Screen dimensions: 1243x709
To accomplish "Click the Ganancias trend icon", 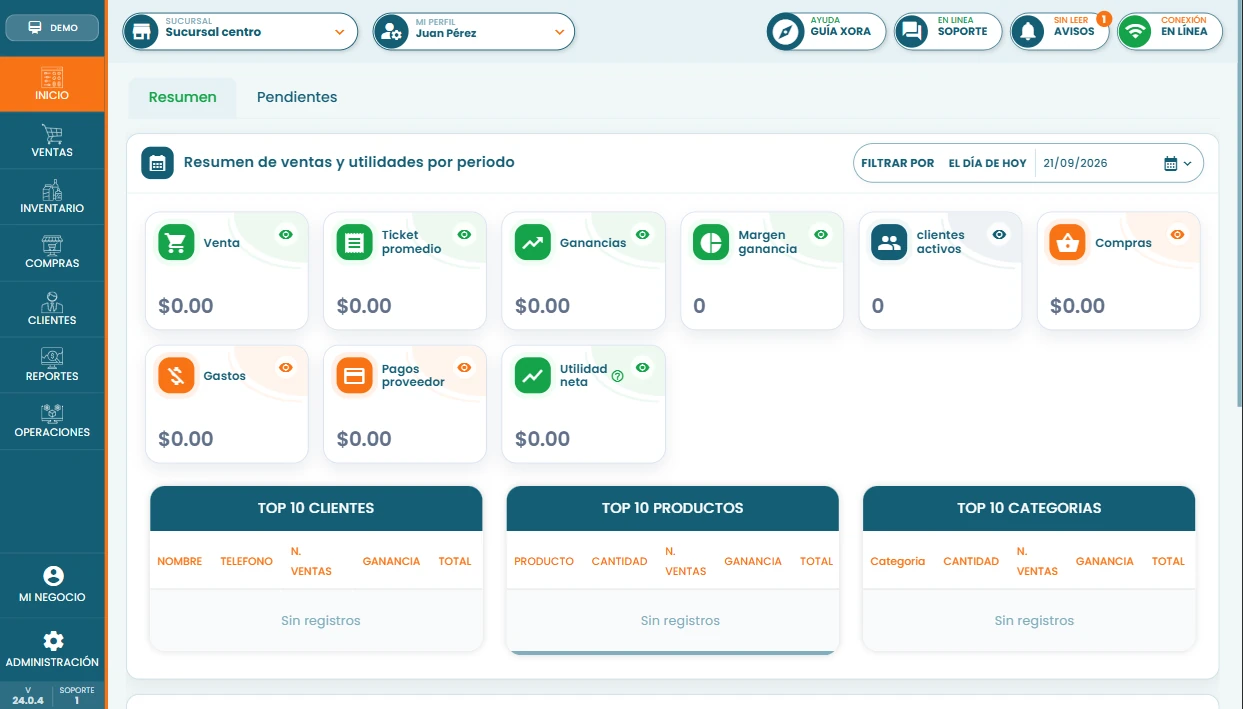I will [x=532, y=243].
